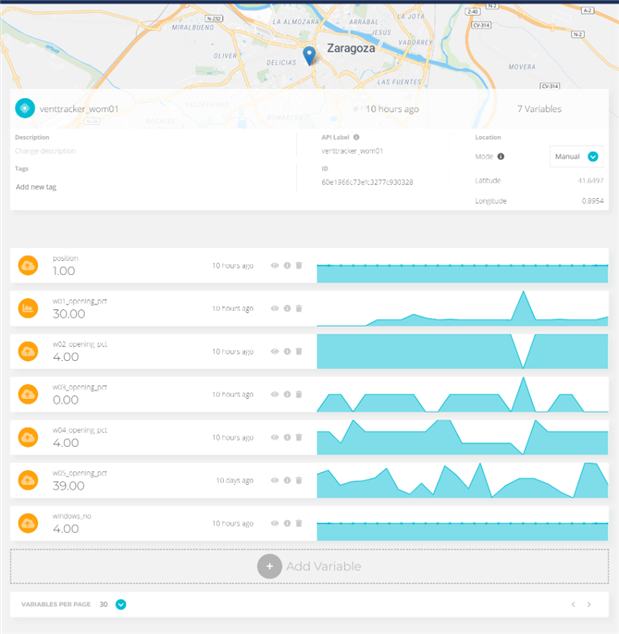This screenshot has height=634, width=619.
Task: Click the Add new tag field
Action: click(x=36, y=187)
